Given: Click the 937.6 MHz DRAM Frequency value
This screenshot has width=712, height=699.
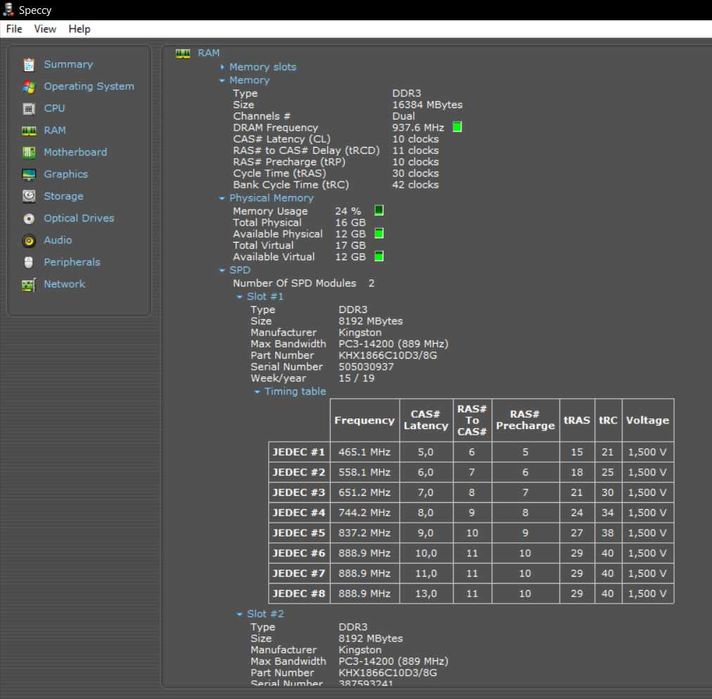Looking at the screenshot, I should tap(418, 128).
